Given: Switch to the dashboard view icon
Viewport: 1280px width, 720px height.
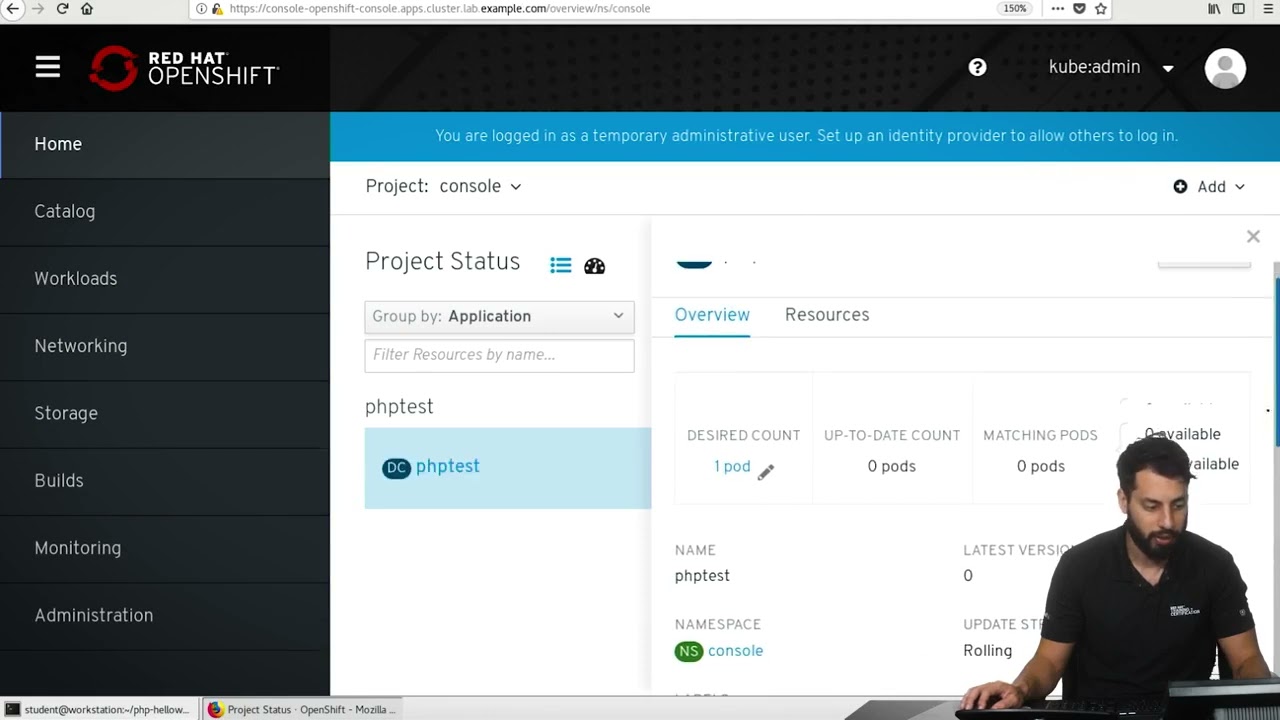Looking at the screenshot, I should (x=595, y=265).
